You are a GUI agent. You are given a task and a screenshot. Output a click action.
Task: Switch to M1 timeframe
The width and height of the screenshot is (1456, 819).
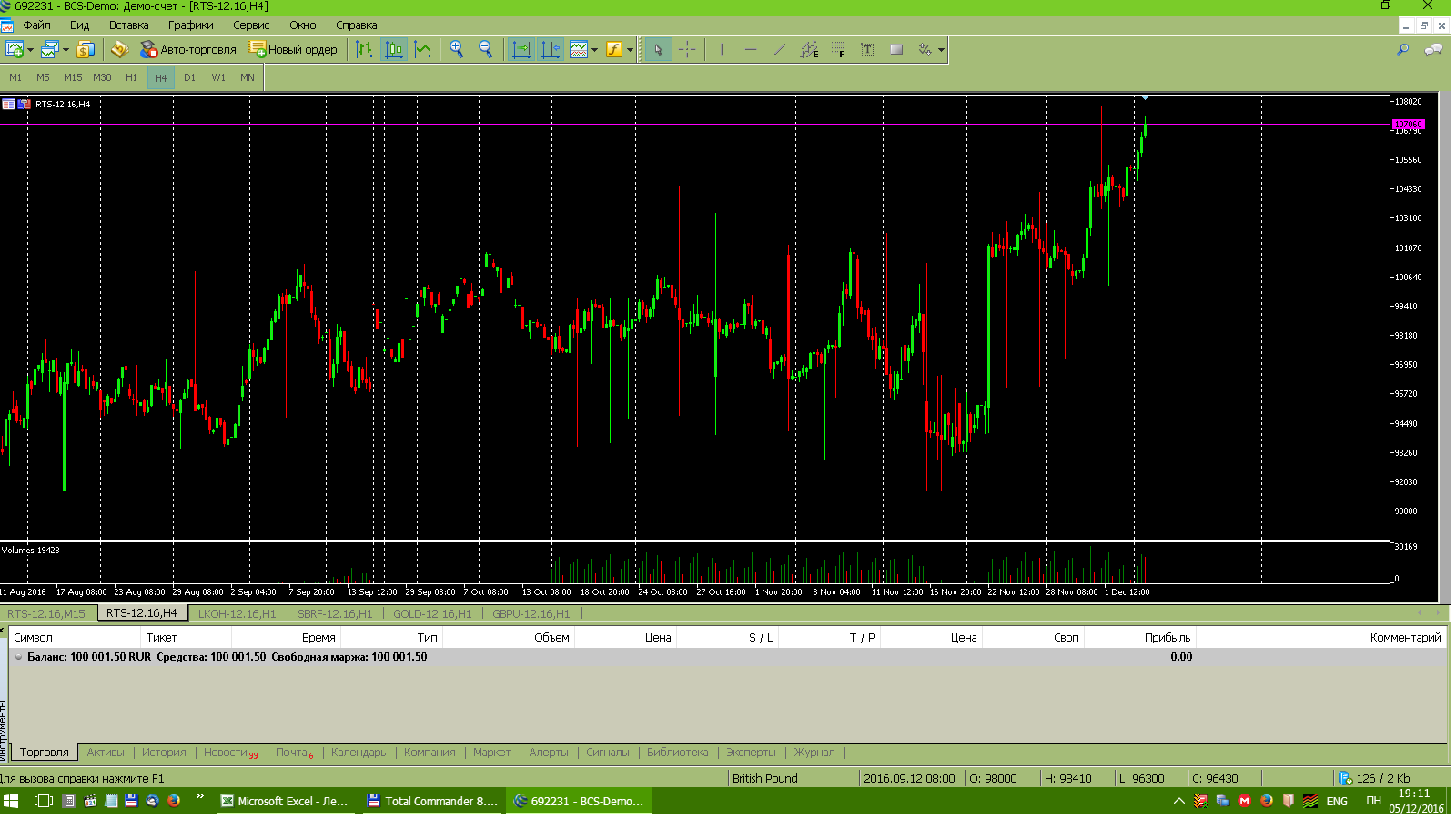coord(15,77)
